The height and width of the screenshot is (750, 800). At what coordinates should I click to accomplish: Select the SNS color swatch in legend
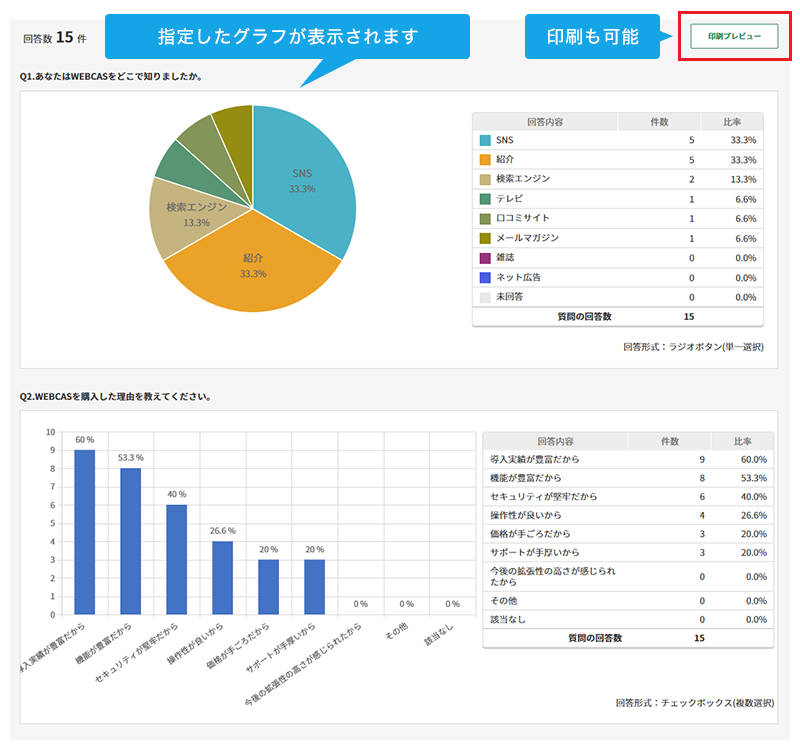tap(485, 140)
